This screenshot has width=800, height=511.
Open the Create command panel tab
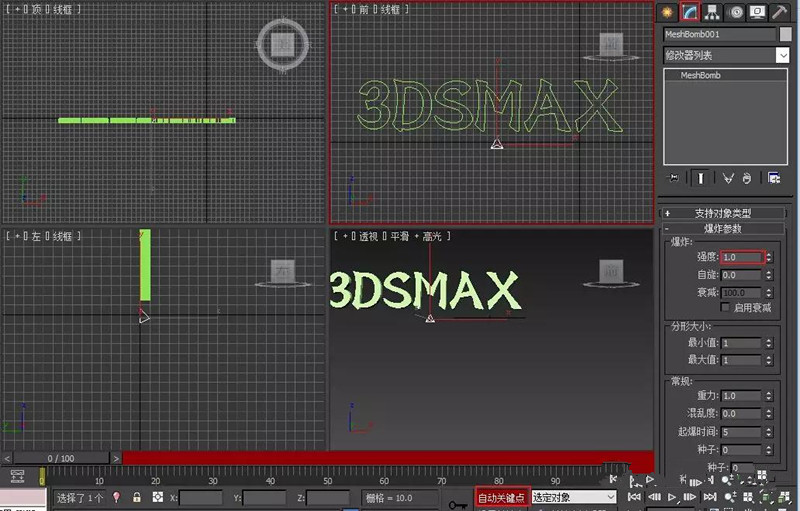tap(667, 11)
